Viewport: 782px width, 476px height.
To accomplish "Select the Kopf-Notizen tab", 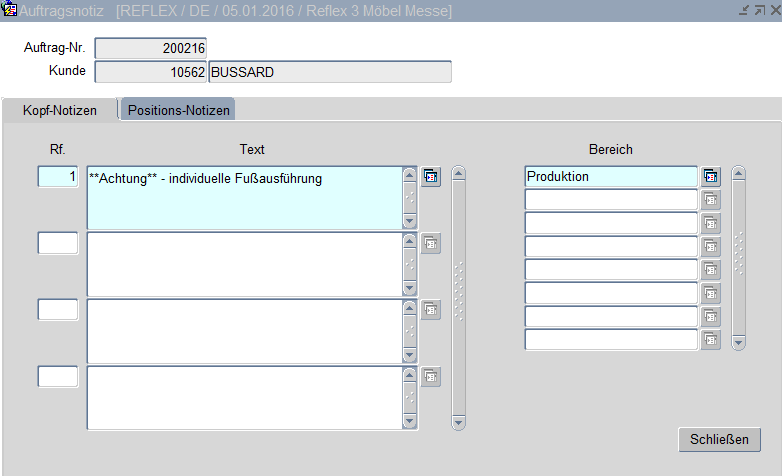I will [60, 110].
